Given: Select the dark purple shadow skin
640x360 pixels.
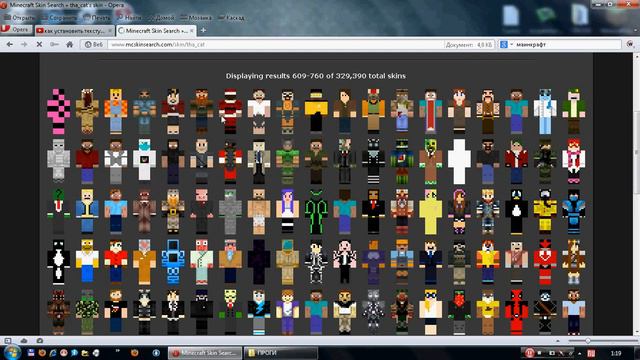Looking at the screenshot, I should pyautogui.click(x=259, y=262).
